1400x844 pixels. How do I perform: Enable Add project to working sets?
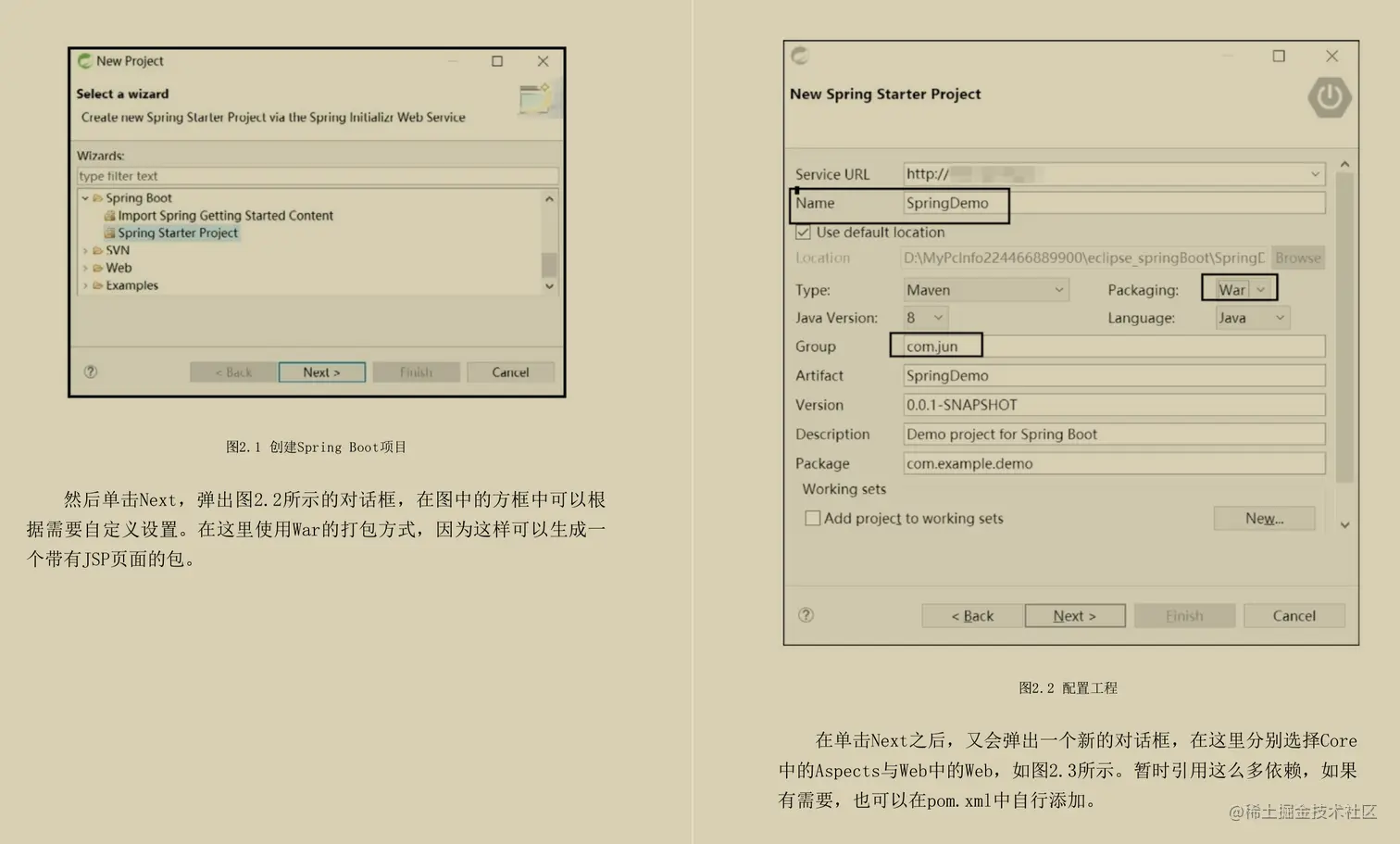coord(812,518)
